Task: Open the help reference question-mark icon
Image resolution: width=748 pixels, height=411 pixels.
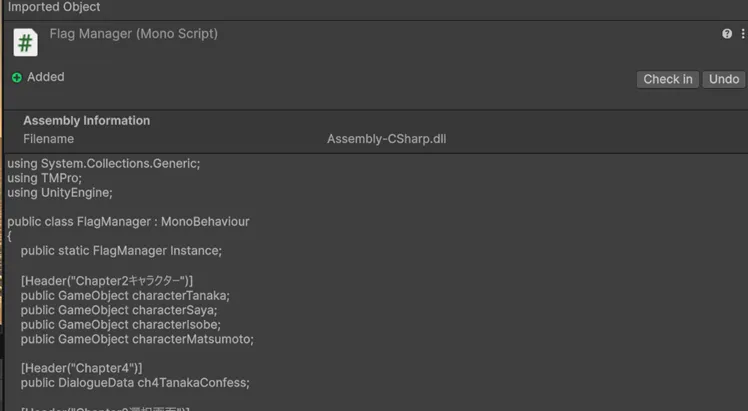Action: point(727,34)
